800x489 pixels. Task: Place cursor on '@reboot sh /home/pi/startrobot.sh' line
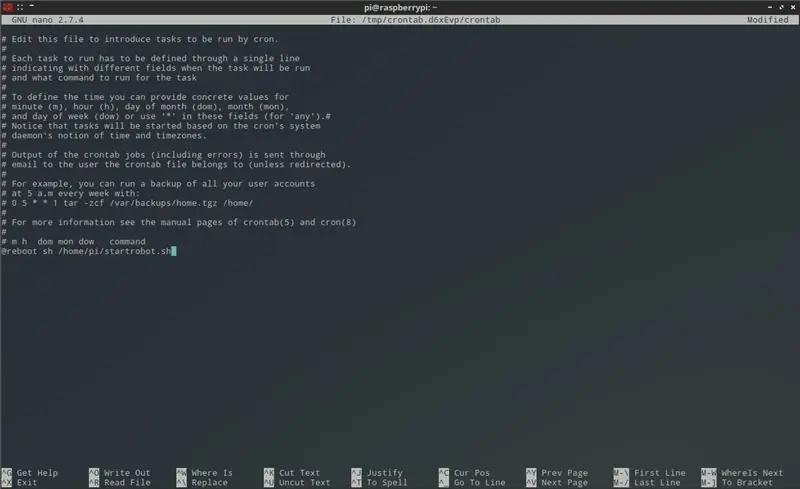click(x=87, y=251)
